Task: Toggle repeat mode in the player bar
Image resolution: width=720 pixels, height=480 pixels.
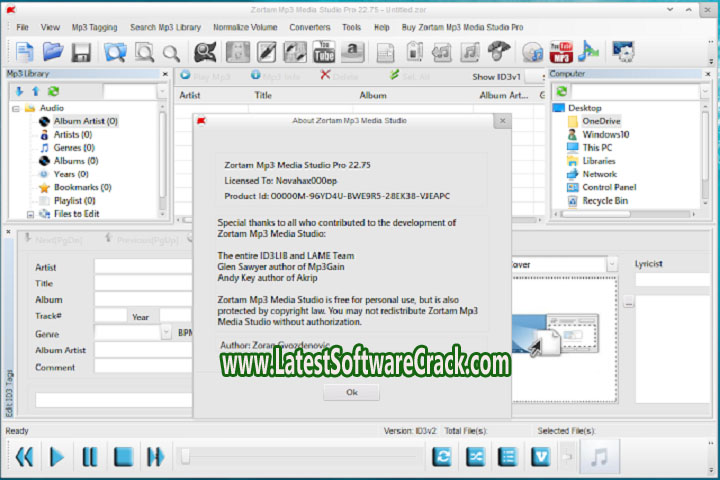Action: click(441, 457)
